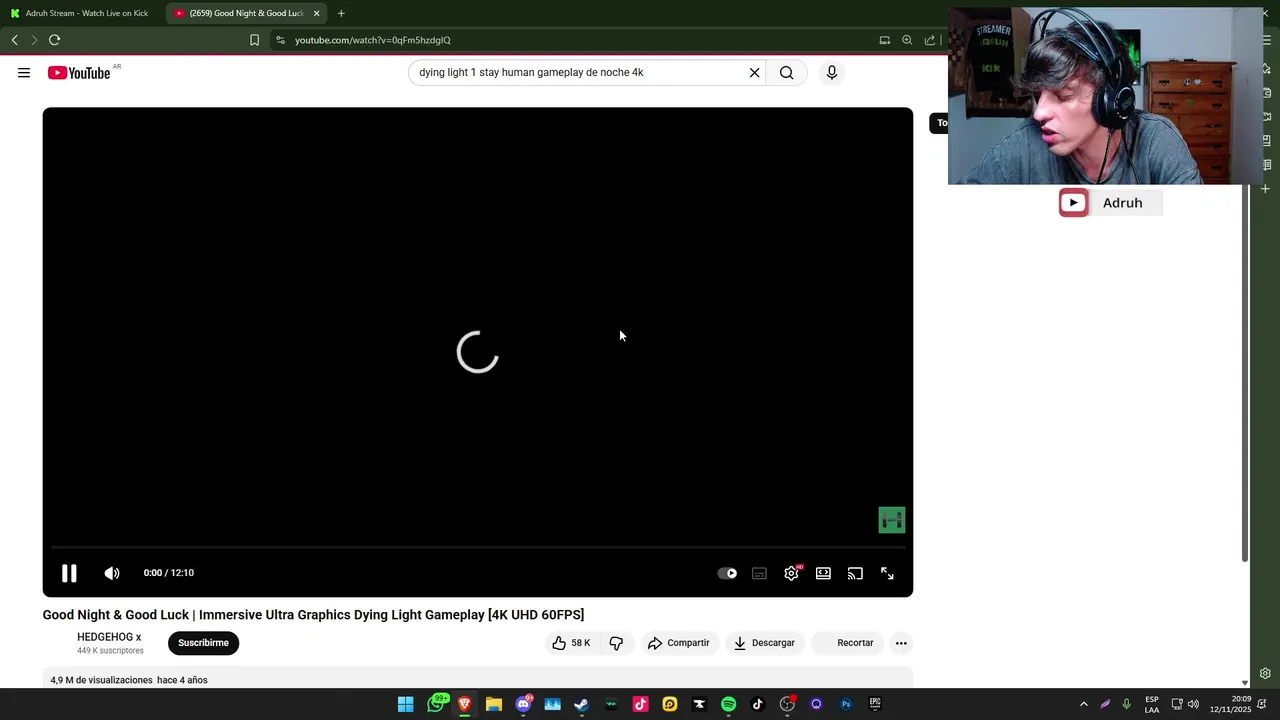Go to YouTube home via logo

[x=79, y=73]
